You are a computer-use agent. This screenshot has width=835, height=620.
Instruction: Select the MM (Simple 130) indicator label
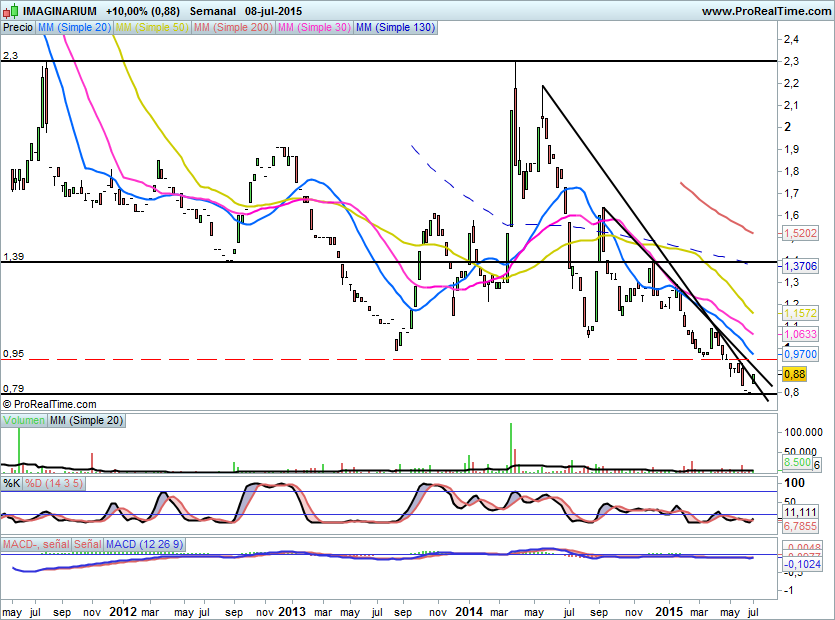coord(396,27)
